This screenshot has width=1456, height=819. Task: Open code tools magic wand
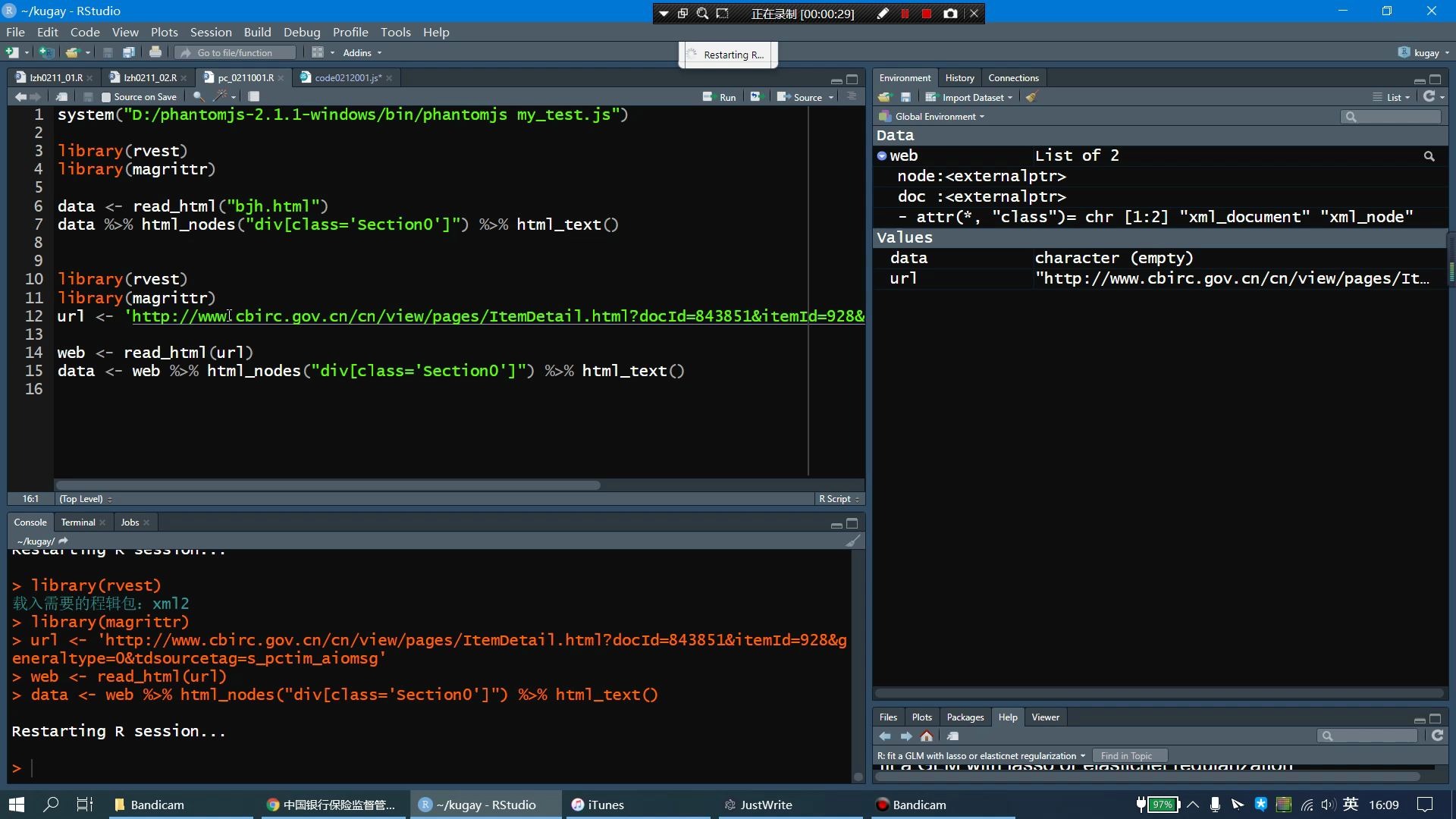coord(220,97)
